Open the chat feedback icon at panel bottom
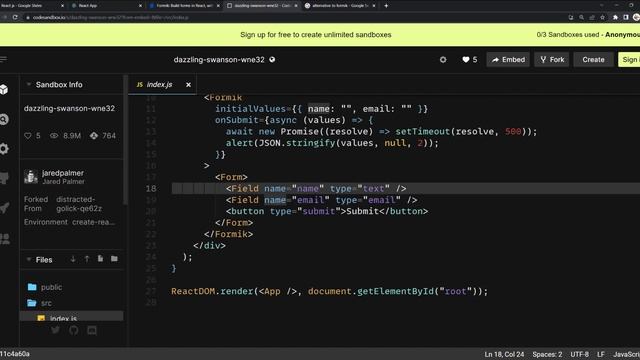 92,330
